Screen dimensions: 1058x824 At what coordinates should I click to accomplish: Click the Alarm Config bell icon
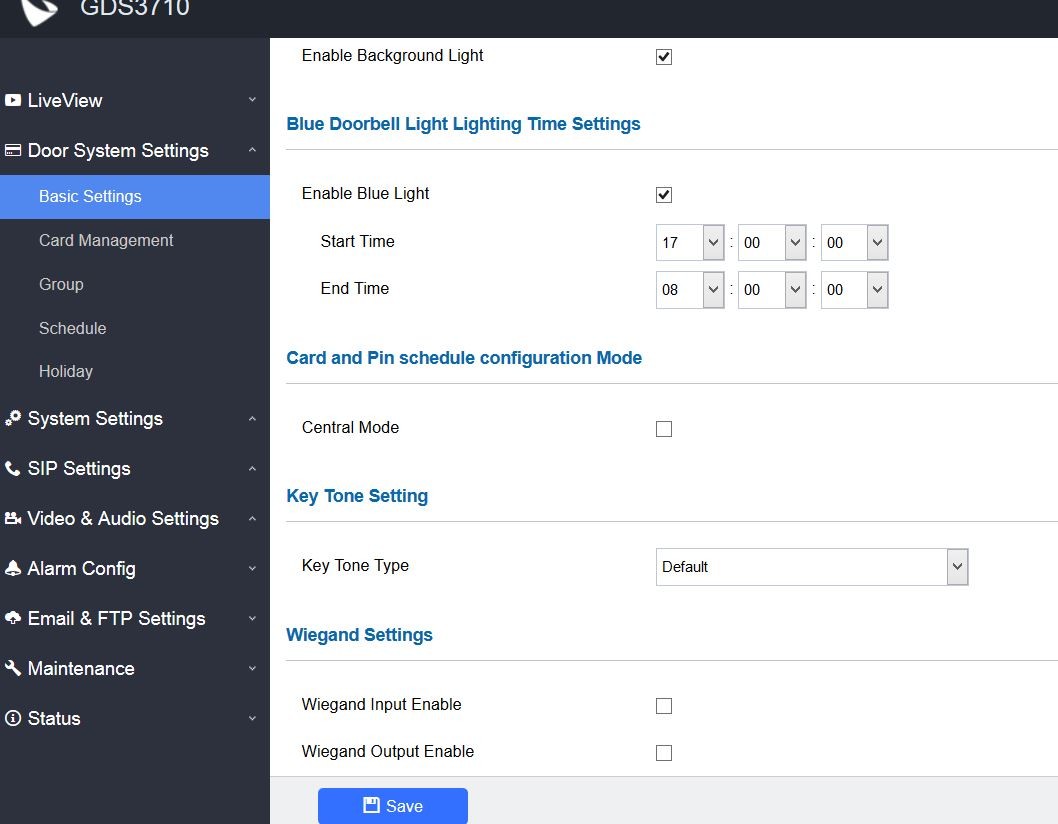point(13,569)
